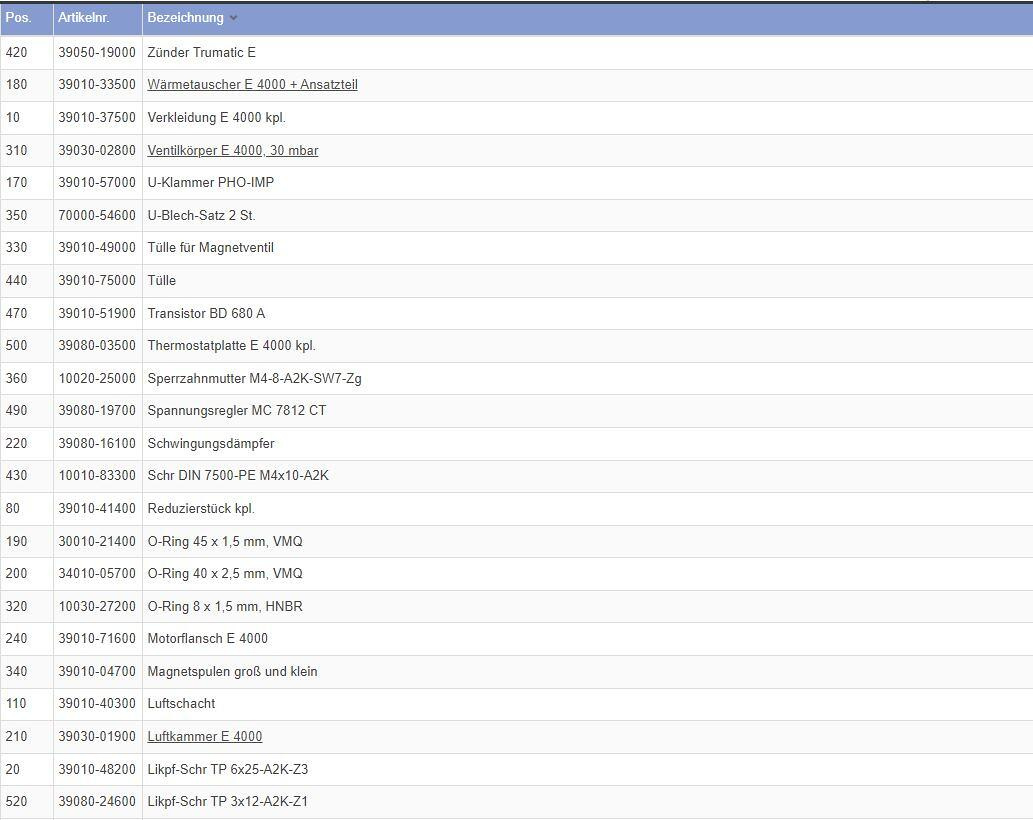
Task: Select Magnetspulen groß und klein entry
Action: 232,672
